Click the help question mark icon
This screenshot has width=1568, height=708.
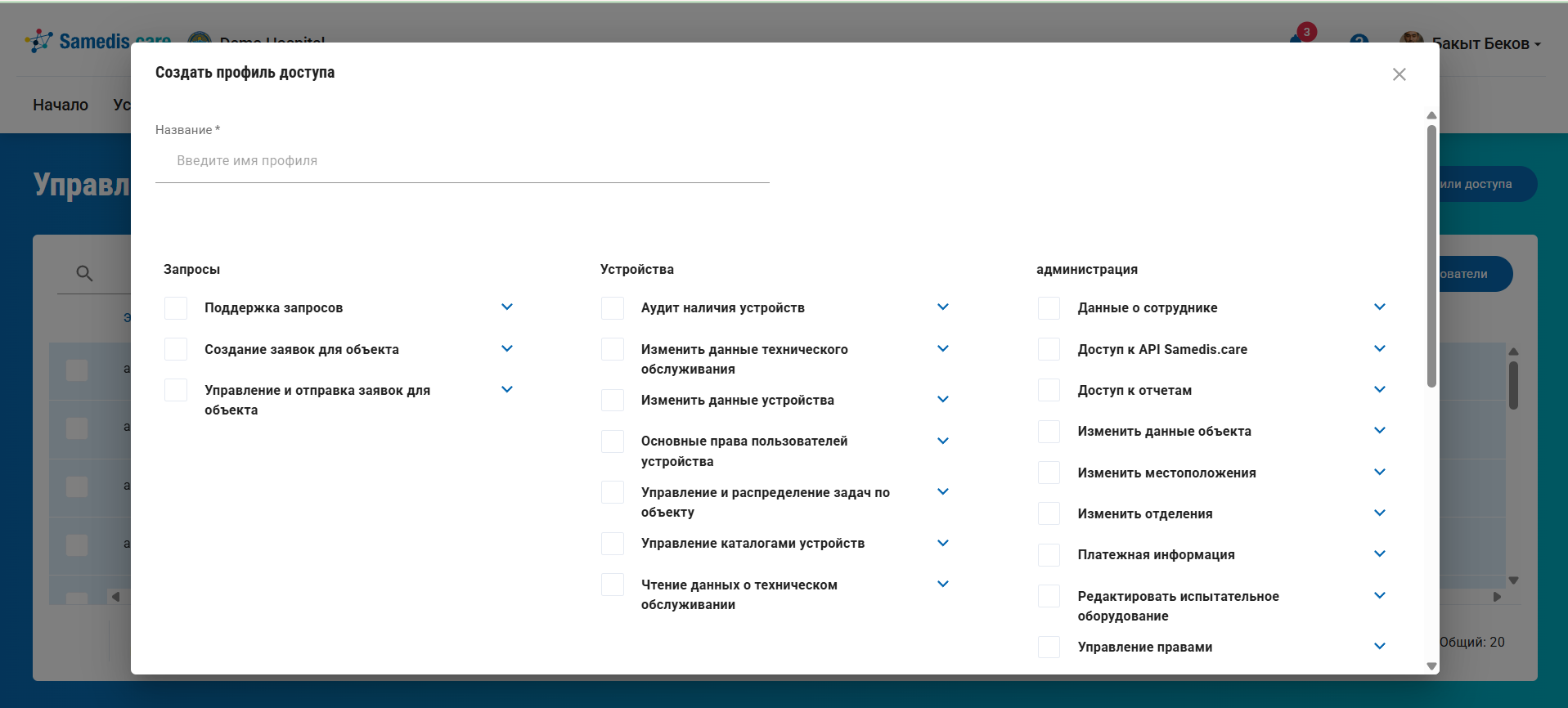pyautogui.click(x=1359, y=41)
